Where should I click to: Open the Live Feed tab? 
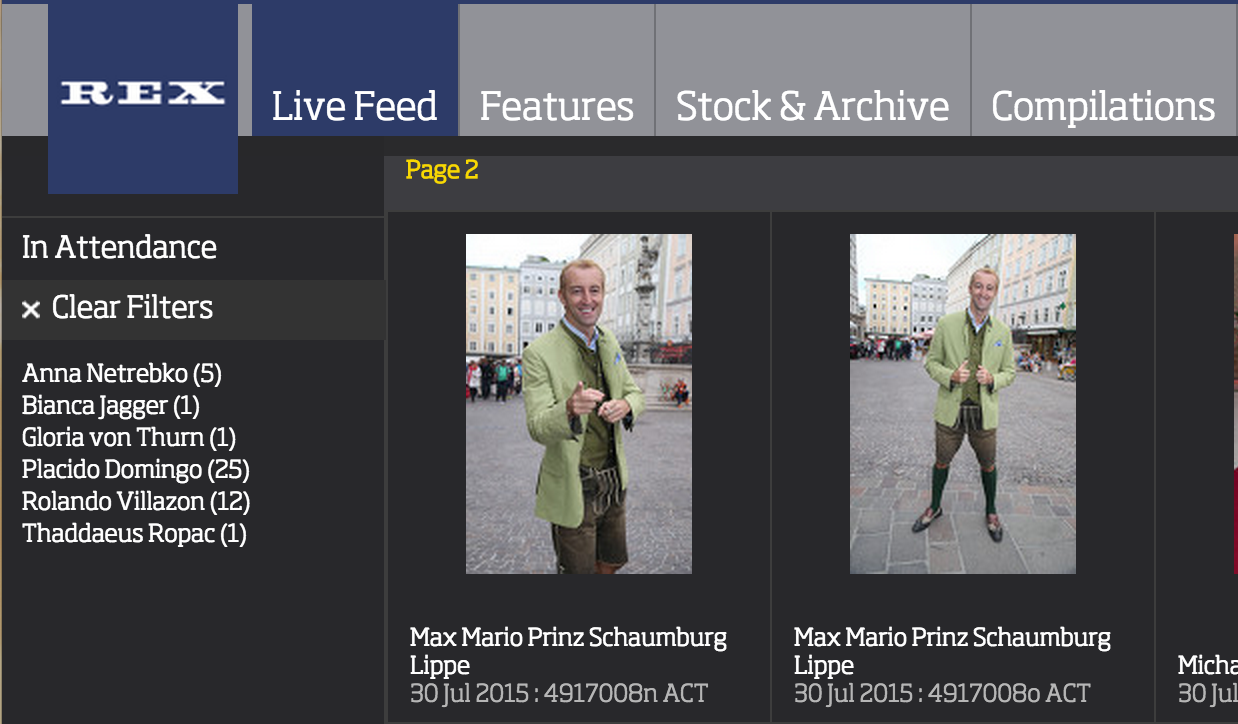click(354, 106)
